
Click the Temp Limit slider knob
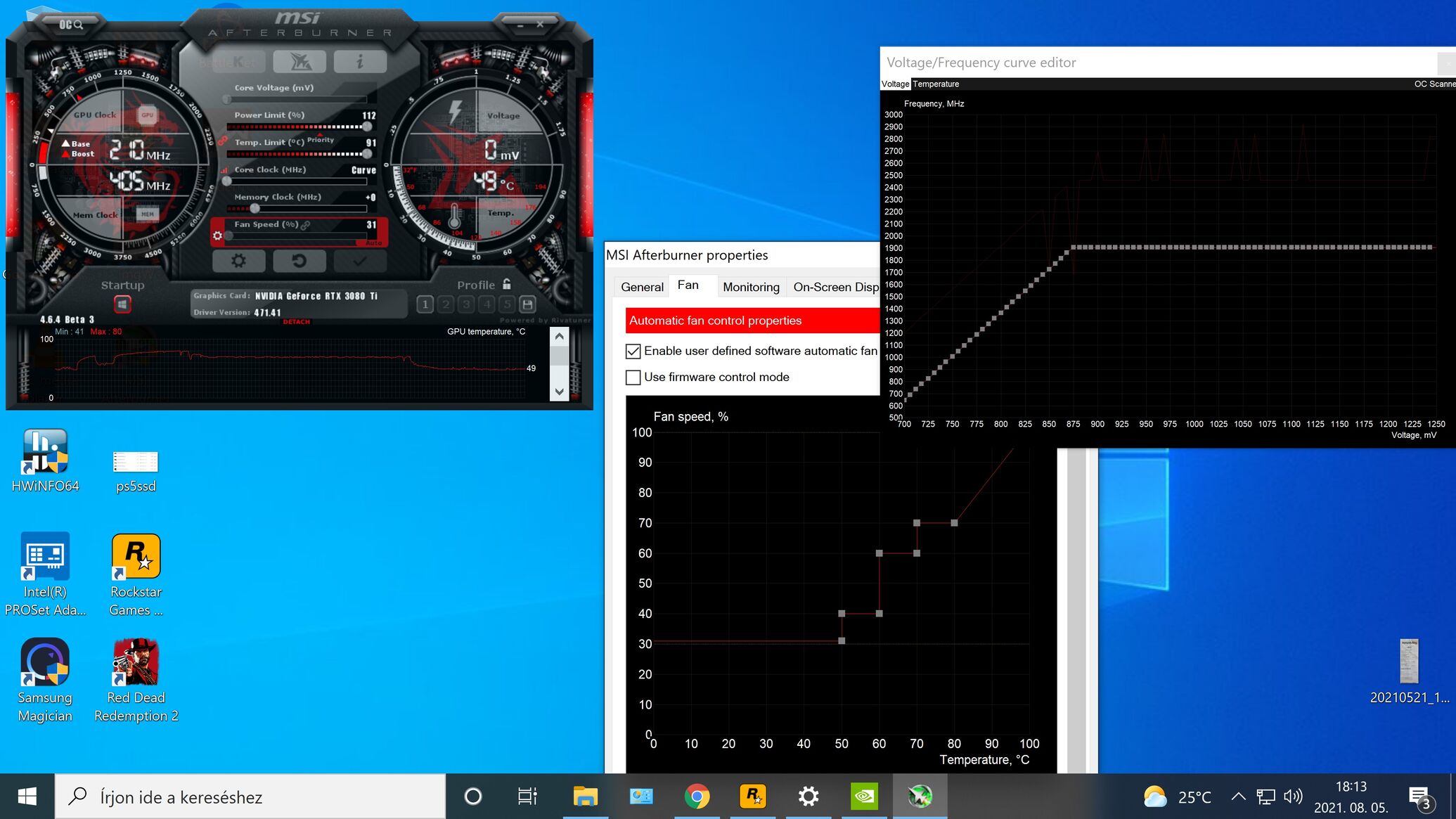tap(366, 154)
